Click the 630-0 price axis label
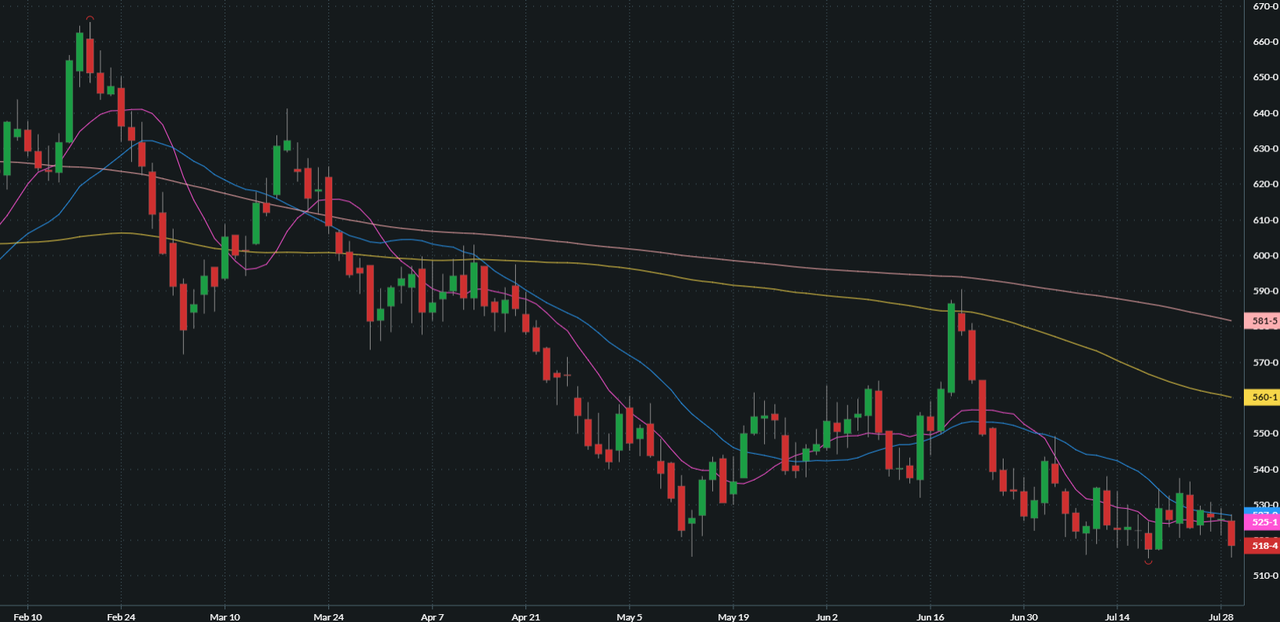The image size is (1280, 622). click(1265, 149)
